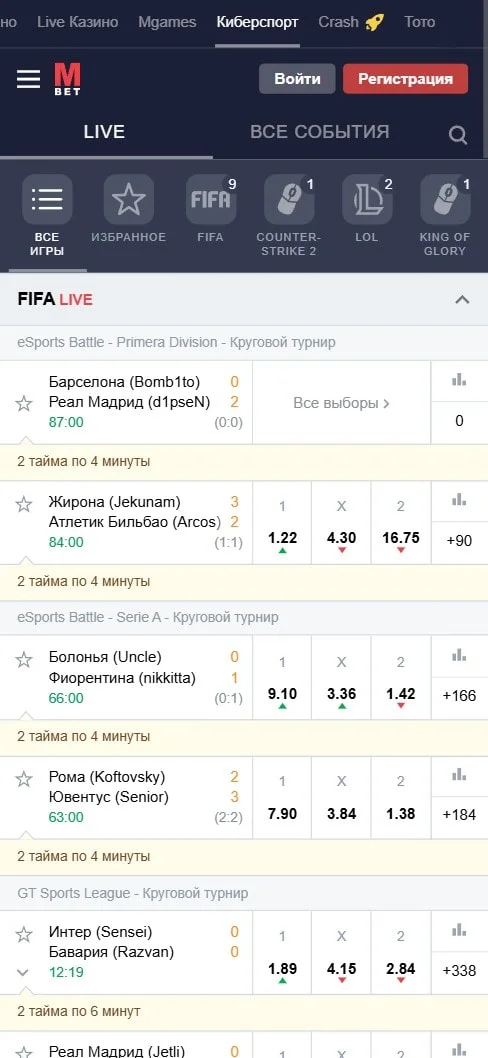Click the Регистрация button

click(x=405, y=79)
